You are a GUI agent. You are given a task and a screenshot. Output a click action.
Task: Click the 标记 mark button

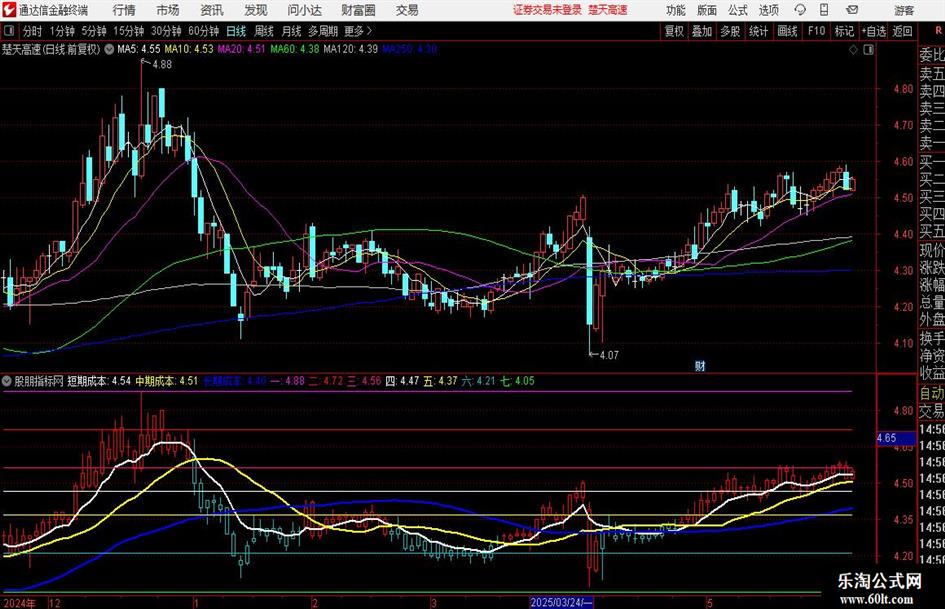coord(844,31)
